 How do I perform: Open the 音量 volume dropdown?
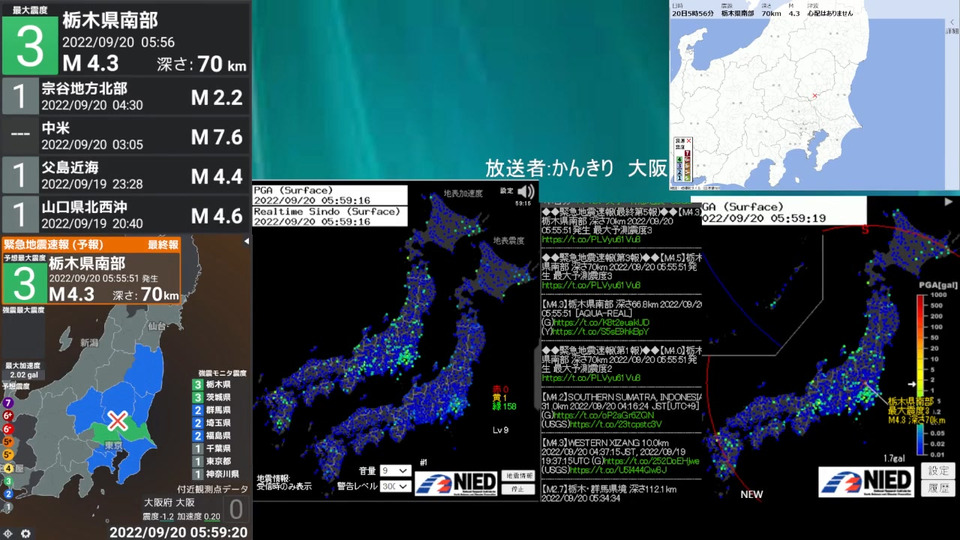[396, 470]
